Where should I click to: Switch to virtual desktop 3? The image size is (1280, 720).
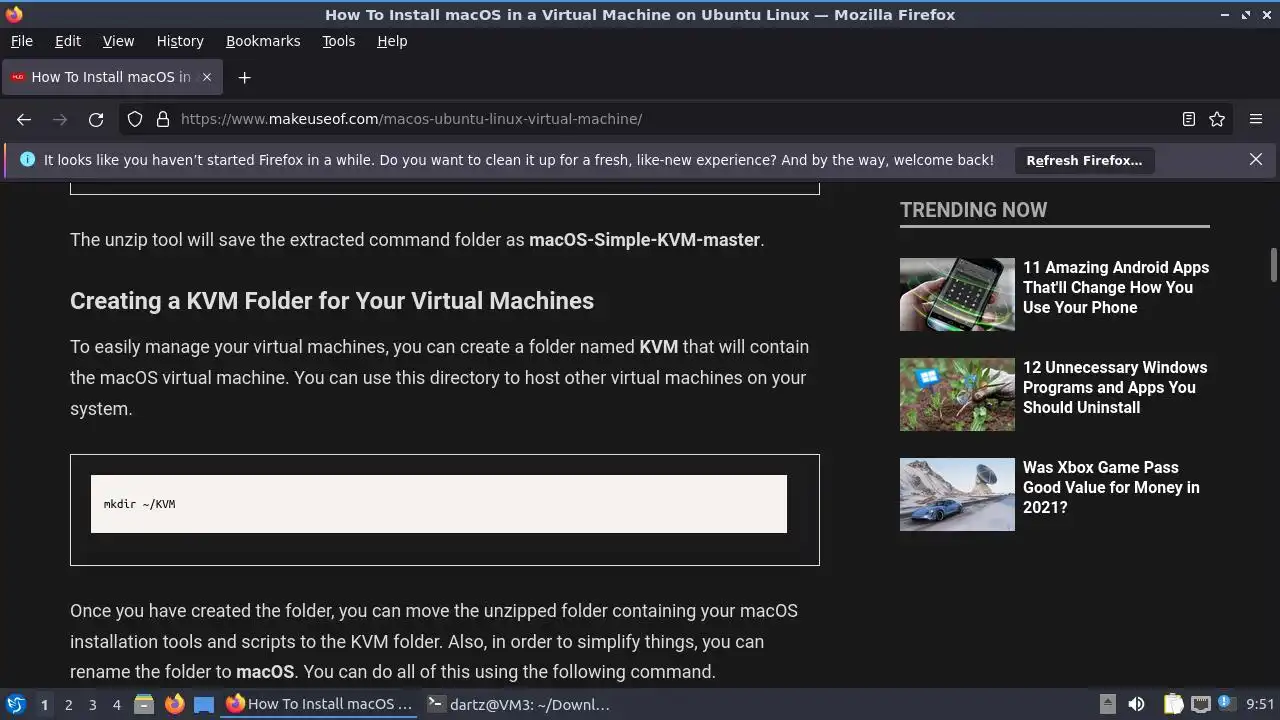[x=92, y=705]
